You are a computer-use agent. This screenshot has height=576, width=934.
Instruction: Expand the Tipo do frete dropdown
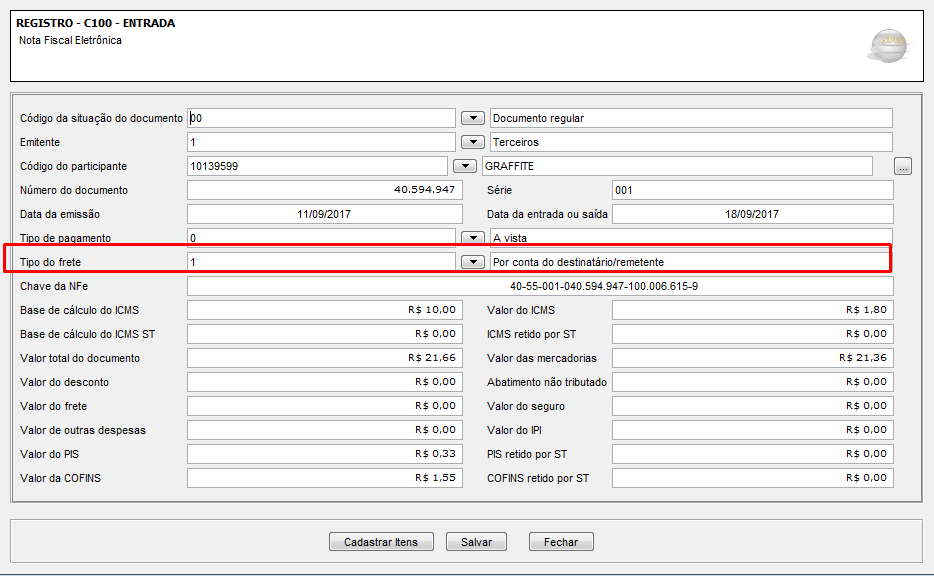pyautogui.click(x=472, y=262)
